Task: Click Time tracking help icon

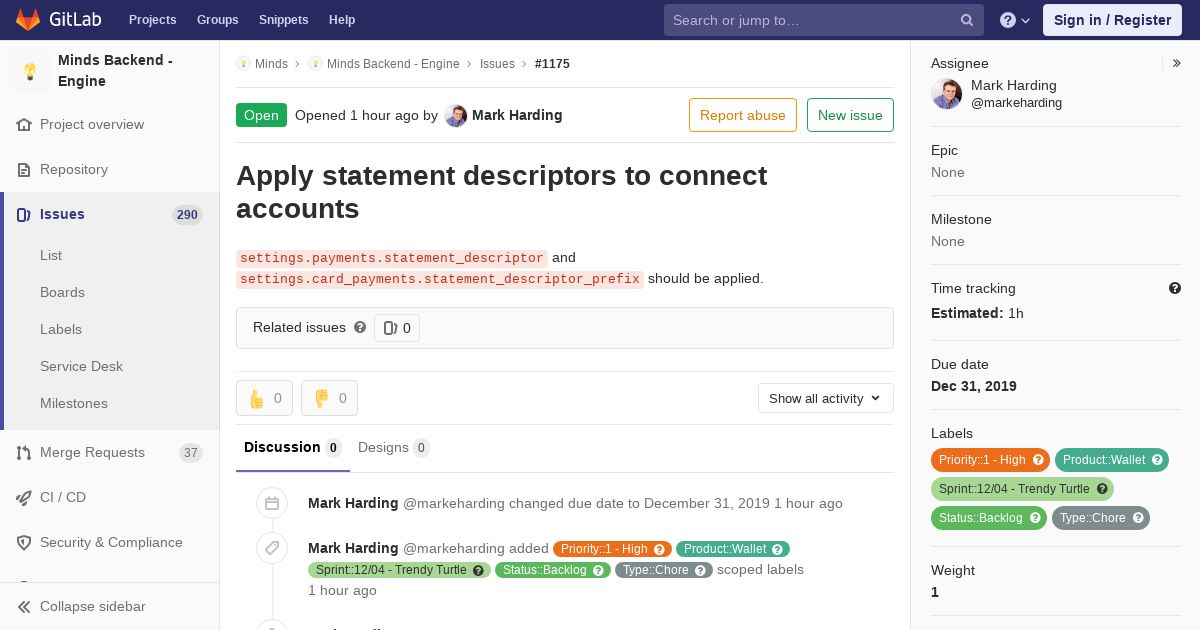Action: click(x=1175, y=288)
